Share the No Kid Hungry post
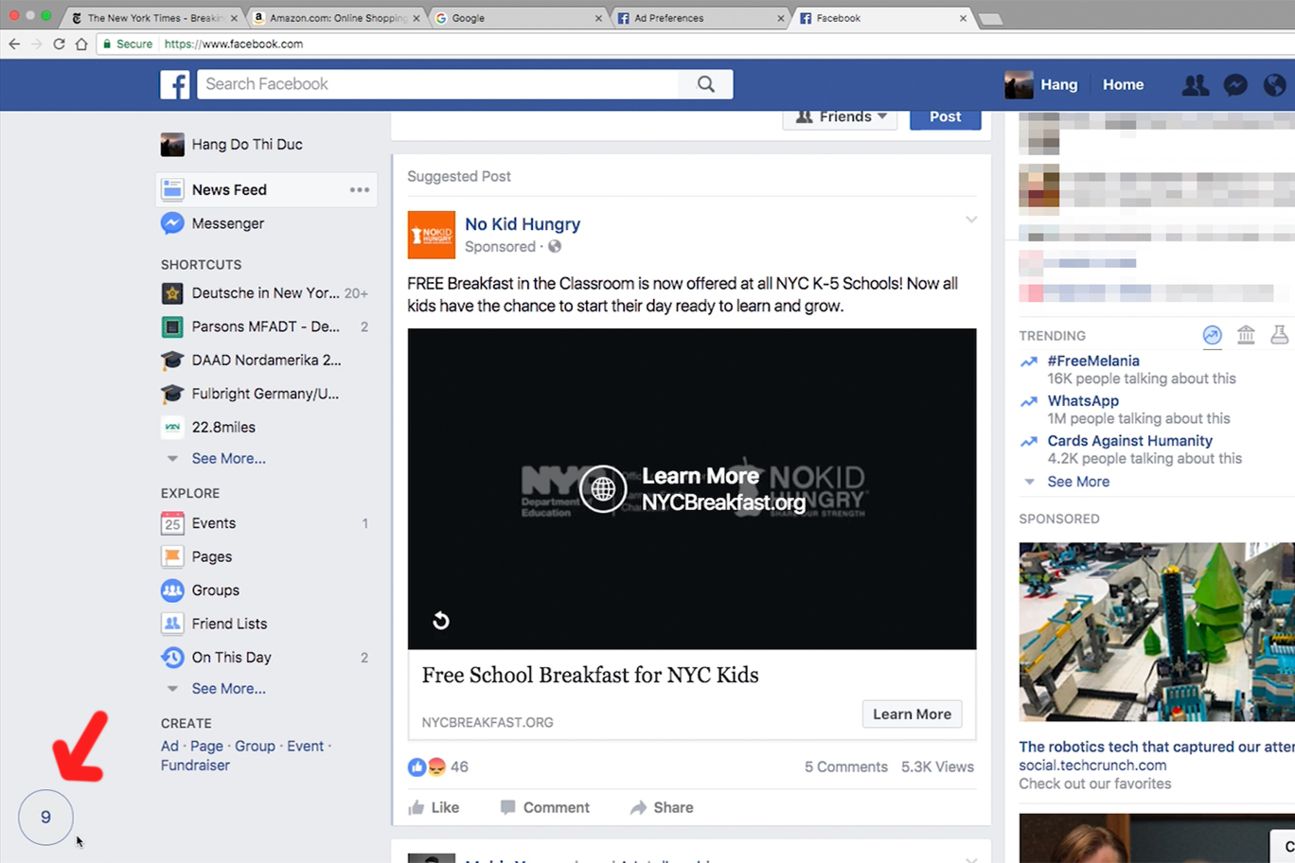The image size is (1295, 863). coord(662,807)
